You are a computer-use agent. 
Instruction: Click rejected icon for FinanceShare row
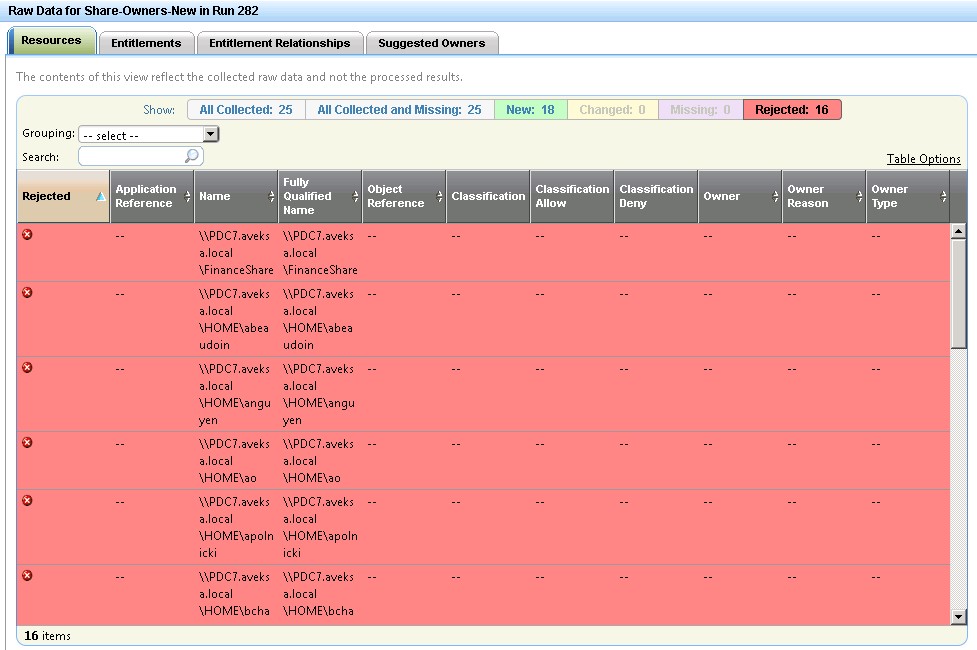click(x=27, y=234)
